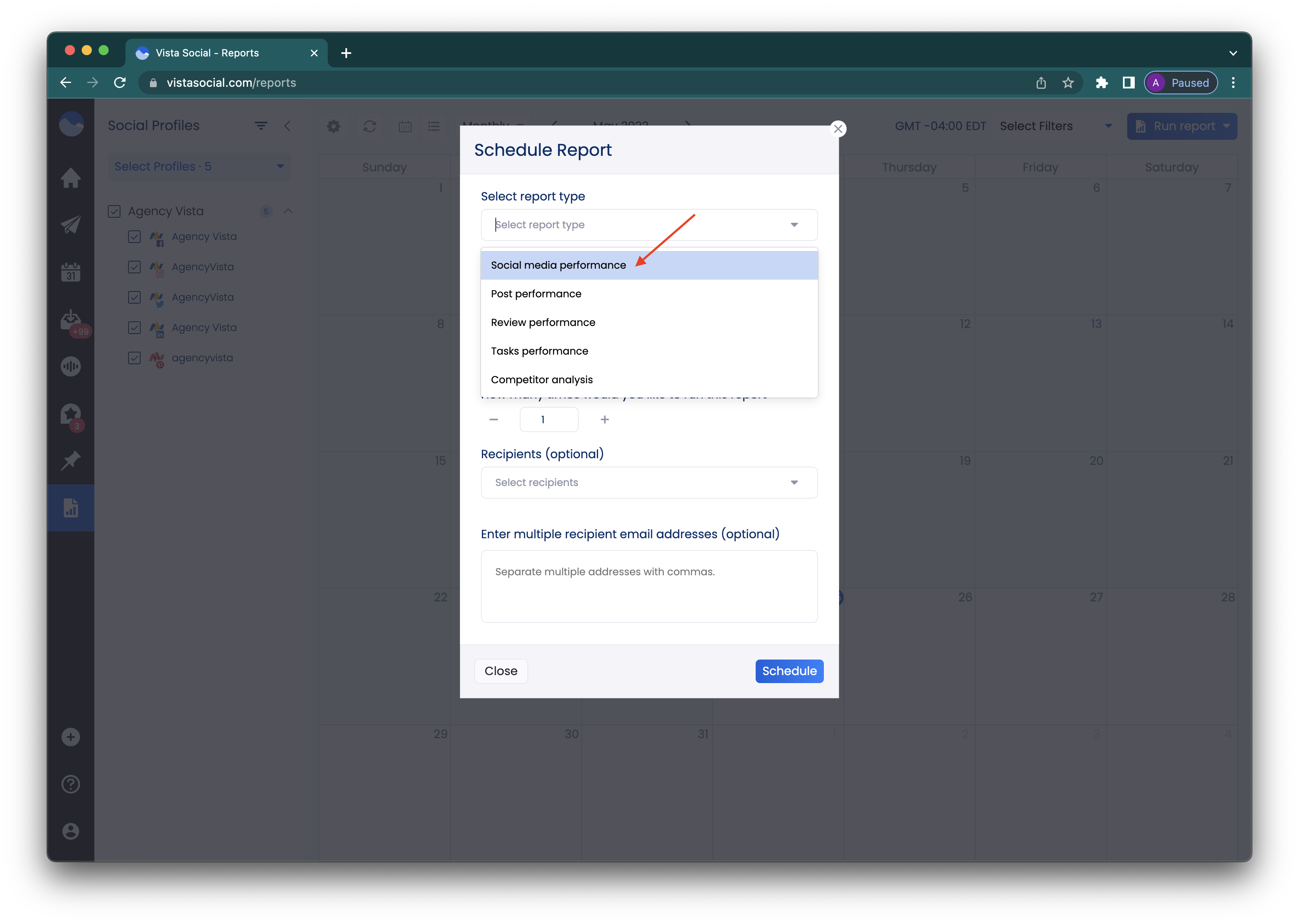Collapse the Agency Vista profile list

pyautogui.click(x=288, y=211)
